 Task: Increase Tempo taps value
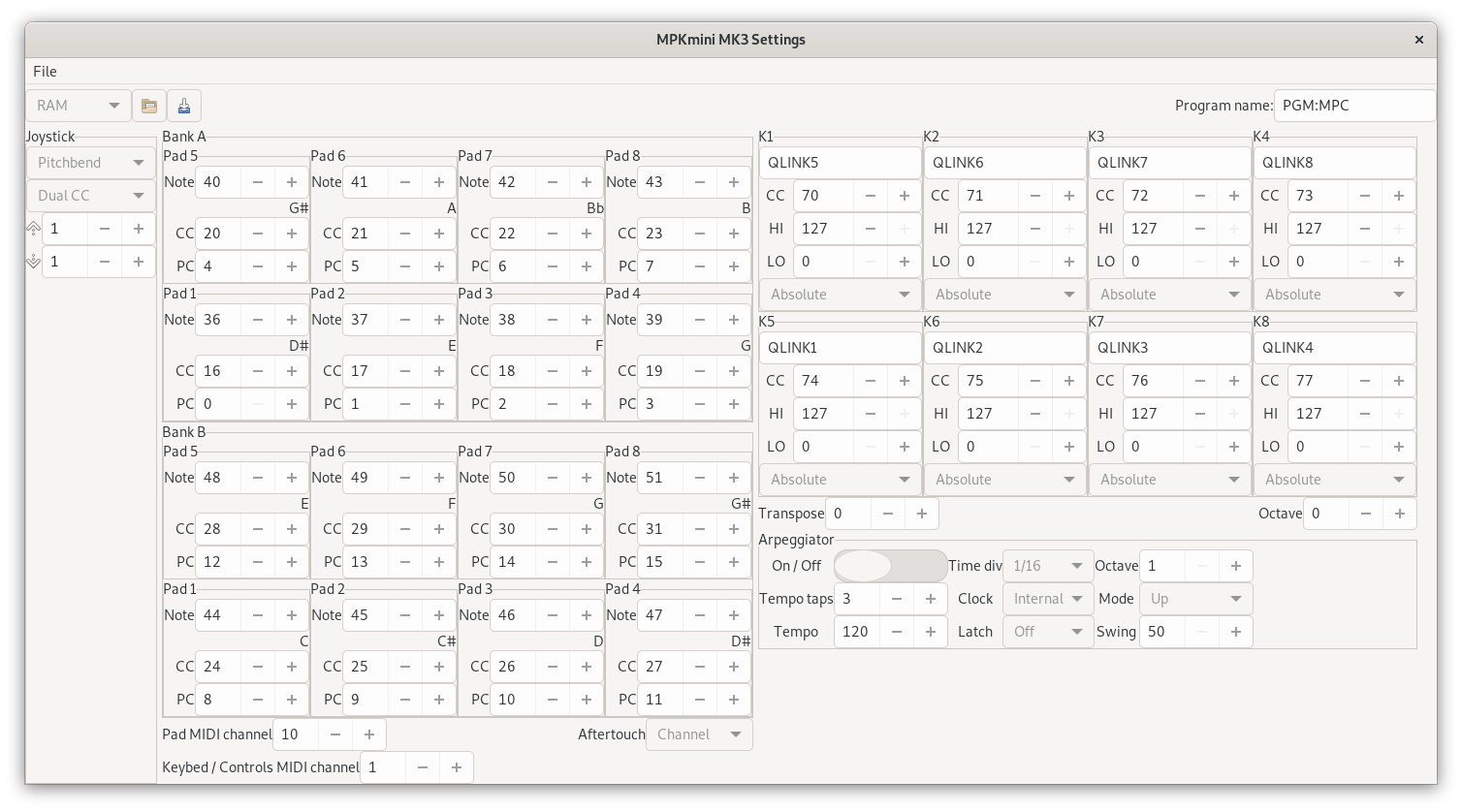click(931, 599)
